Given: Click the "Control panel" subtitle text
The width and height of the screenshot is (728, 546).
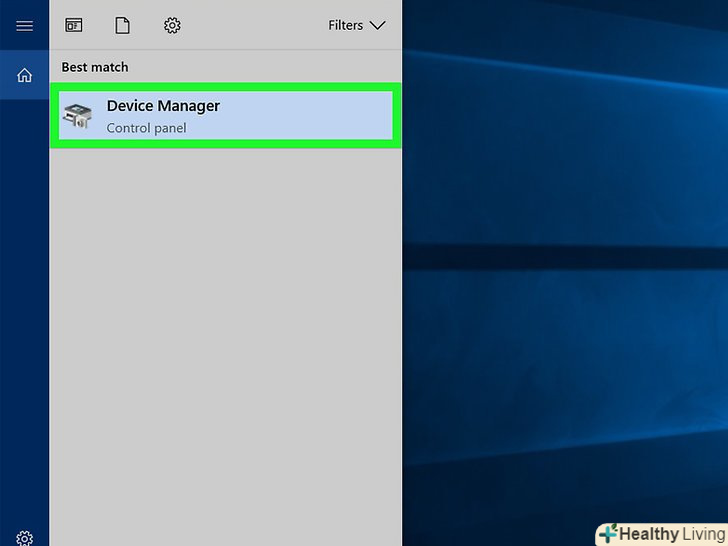Looking at the screenshot, I should [146, 128].
